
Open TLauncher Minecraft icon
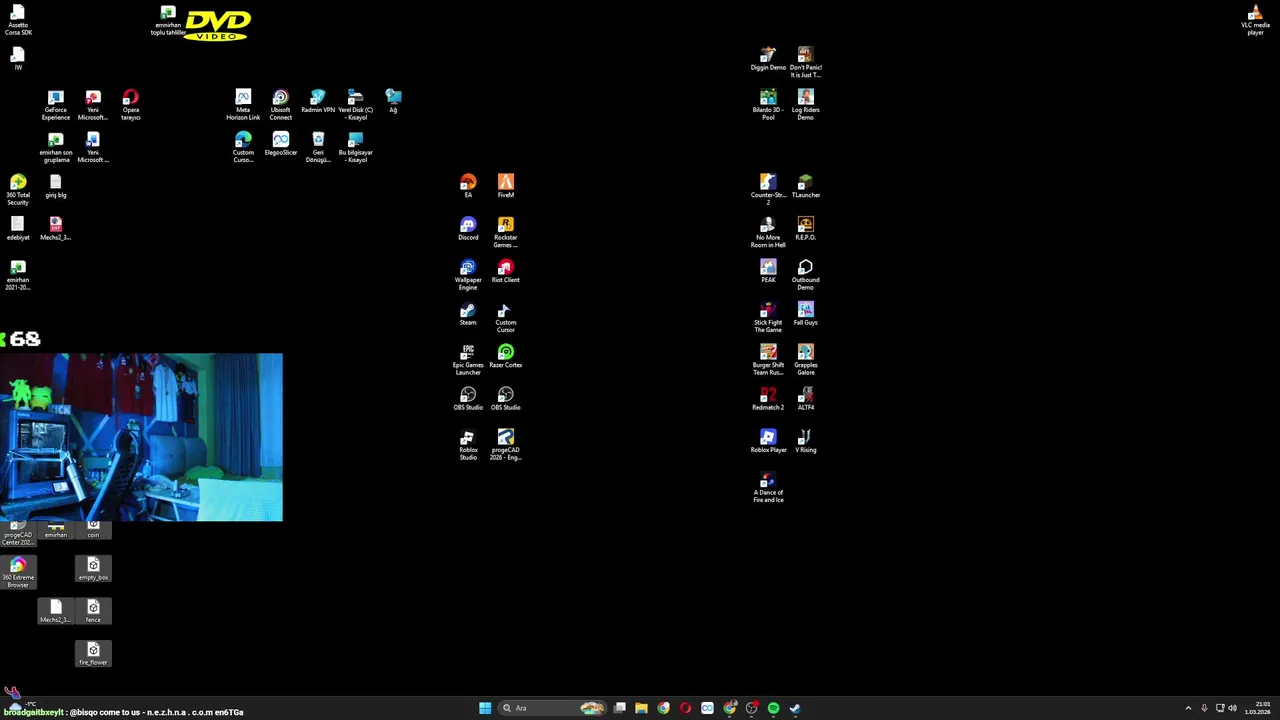point(806,187)
